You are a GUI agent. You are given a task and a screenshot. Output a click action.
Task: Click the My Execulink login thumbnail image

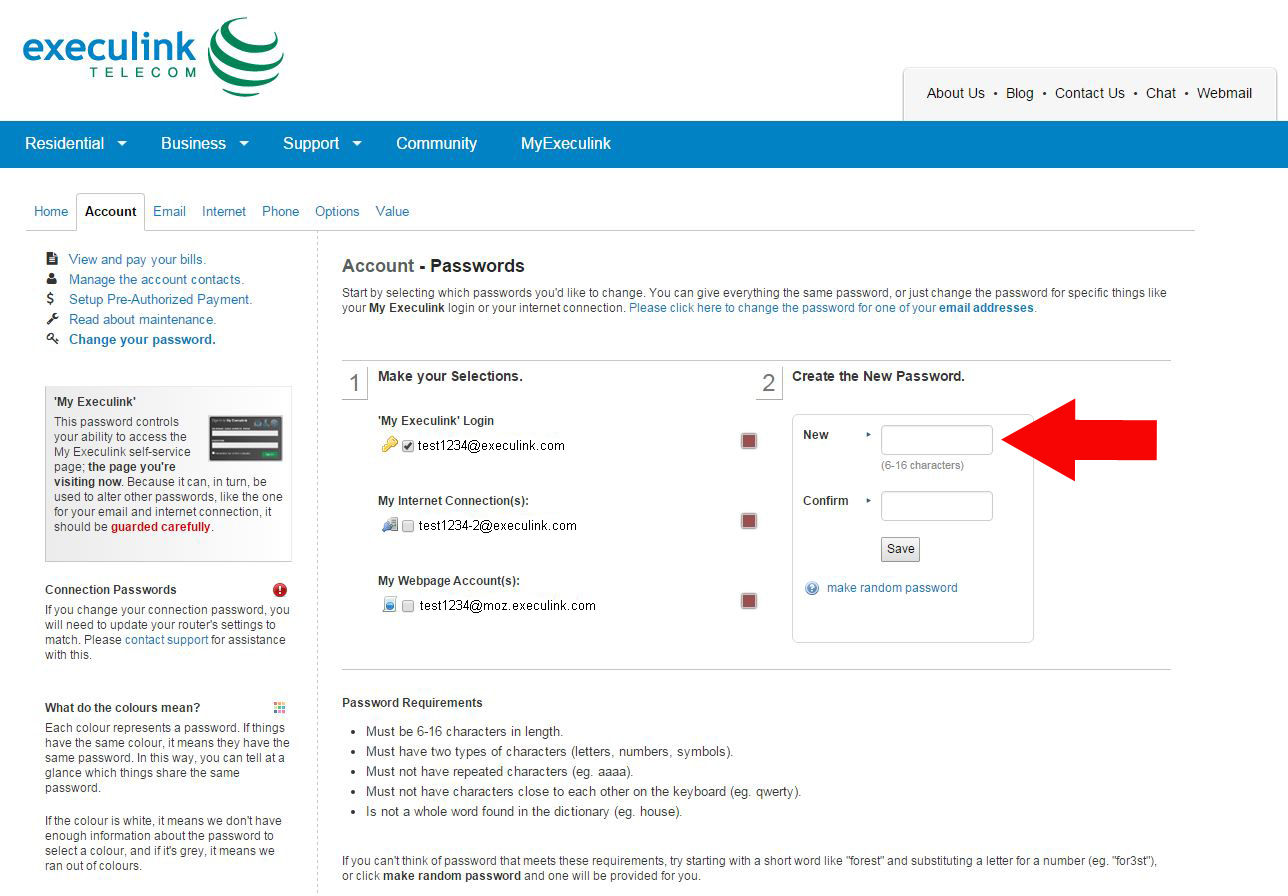tap(245, 438)
